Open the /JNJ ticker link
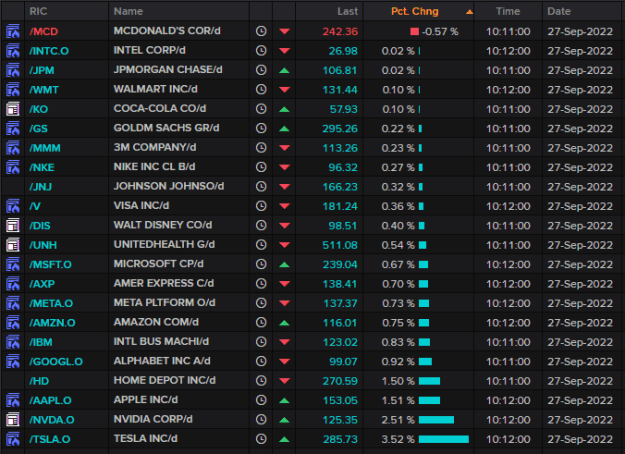Screen dimensions: 625x454 pyautogui.click(x=40, y=187)
